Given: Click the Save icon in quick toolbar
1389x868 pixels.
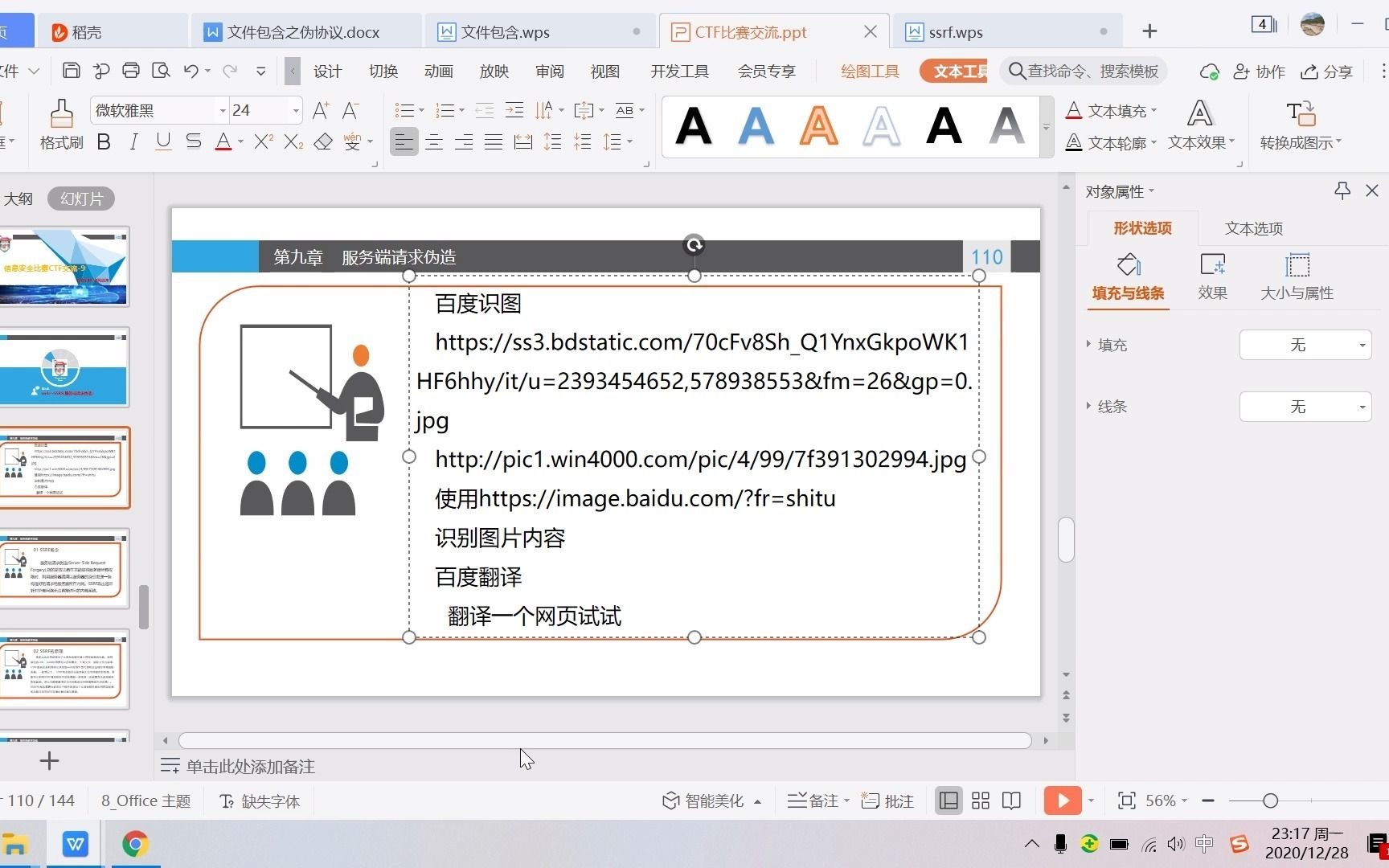Looking at the screenshot, I should (x=72, y=71).
